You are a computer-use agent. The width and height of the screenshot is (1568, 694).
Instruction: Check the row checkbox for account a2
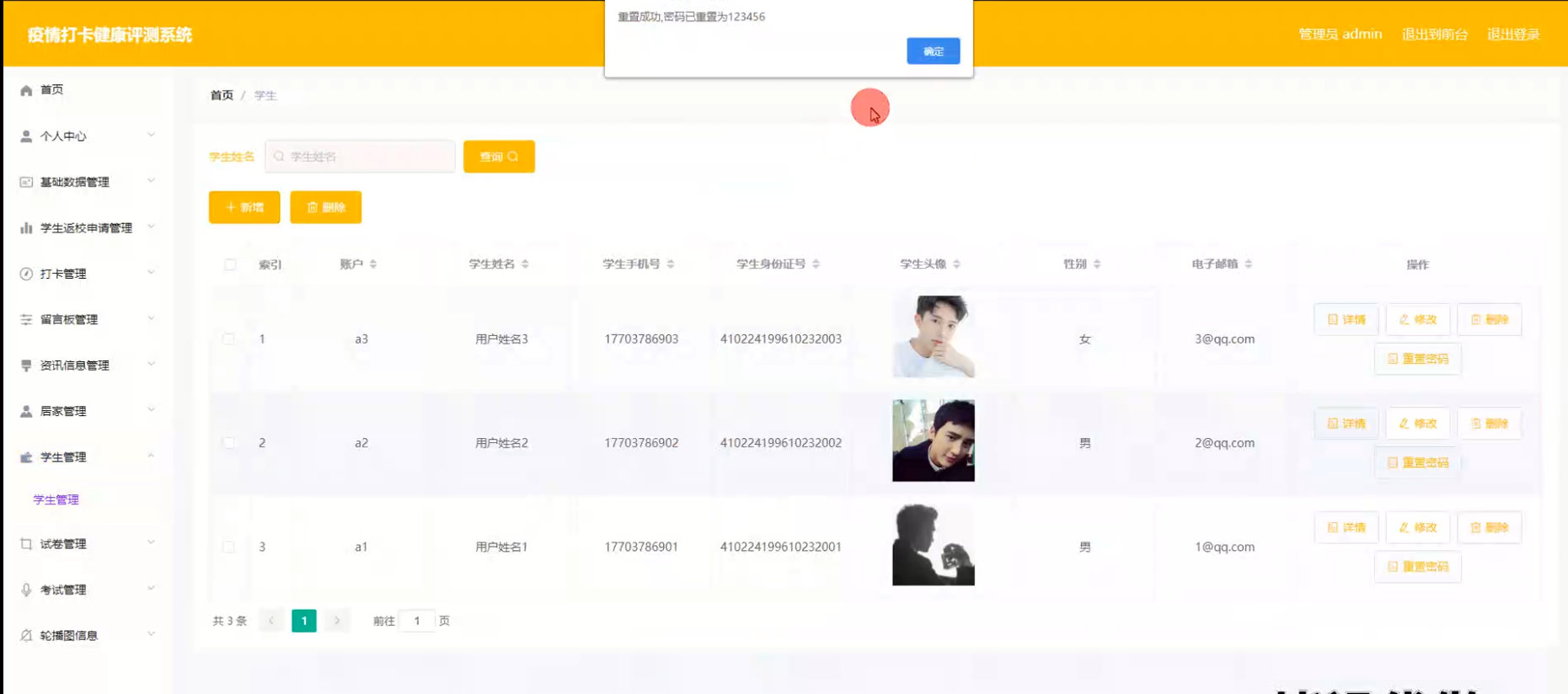[x=229, y=443]
